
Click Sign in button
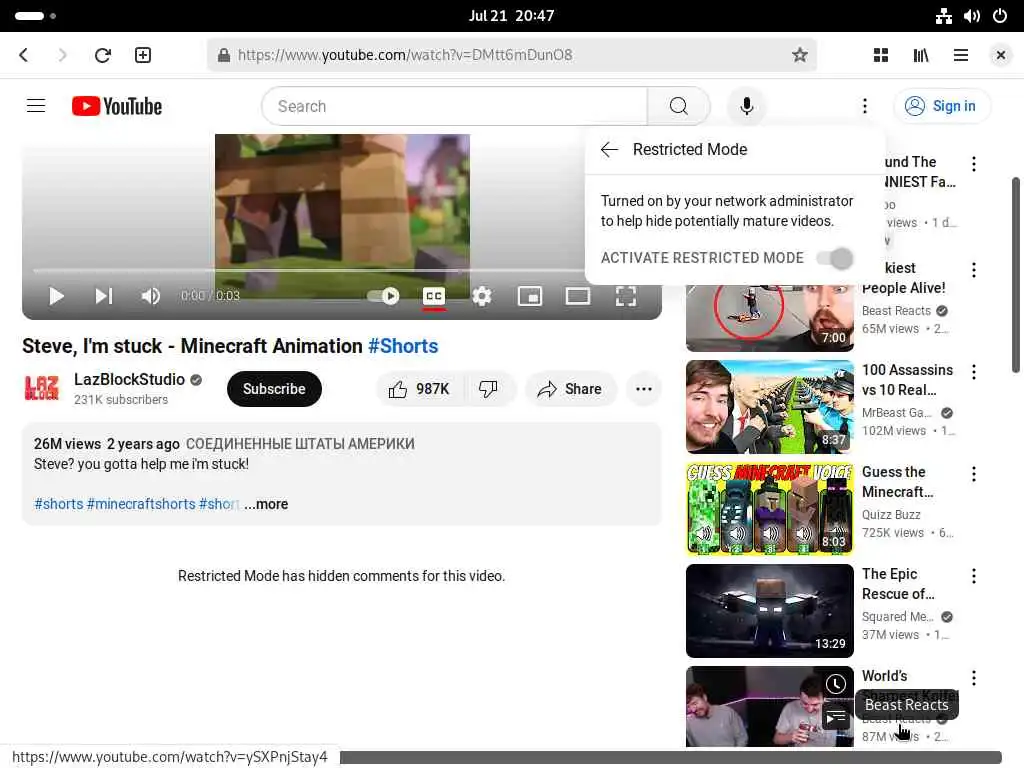[942, 106]
